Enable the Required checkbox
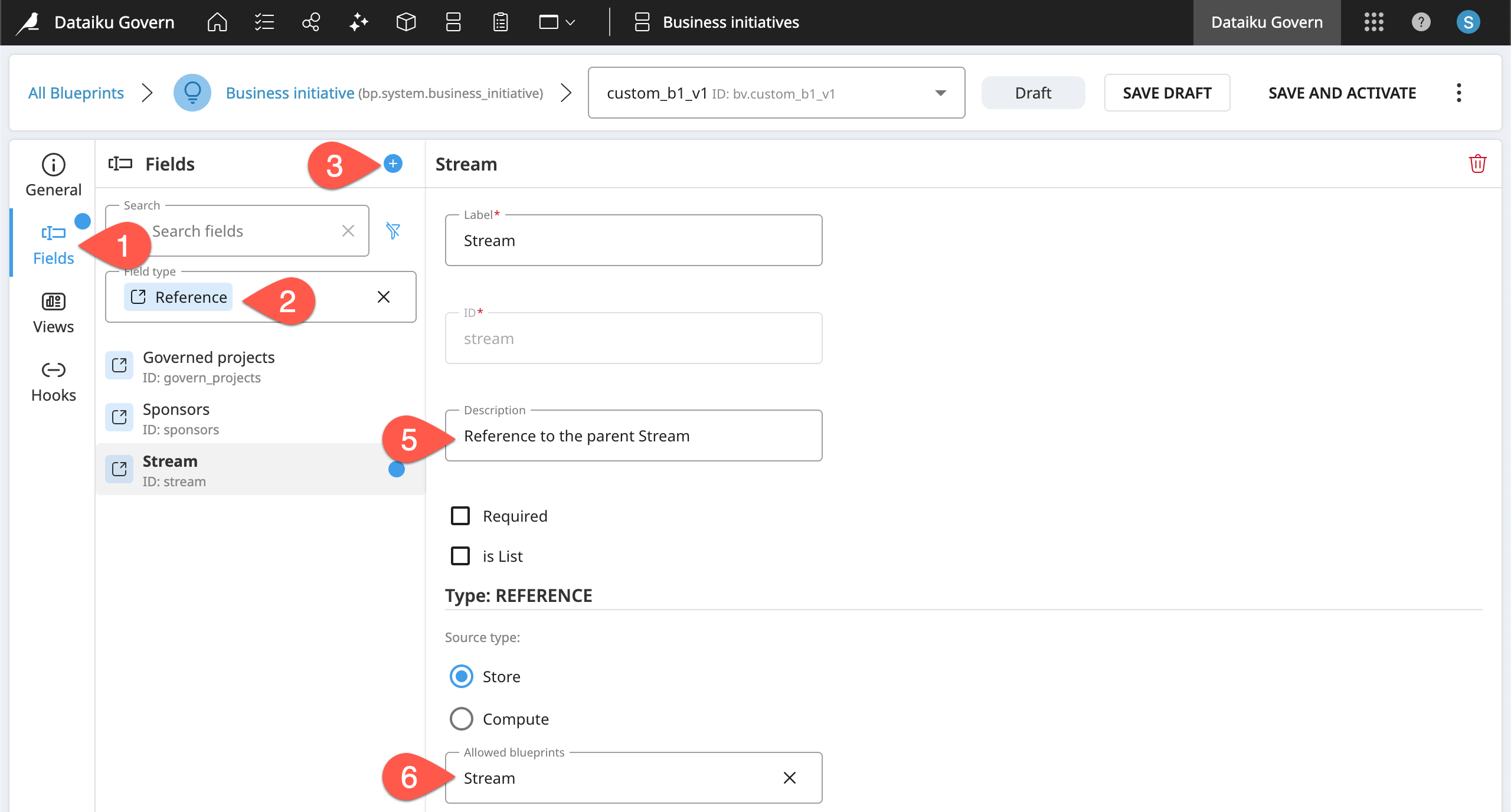 coord(460,516)
